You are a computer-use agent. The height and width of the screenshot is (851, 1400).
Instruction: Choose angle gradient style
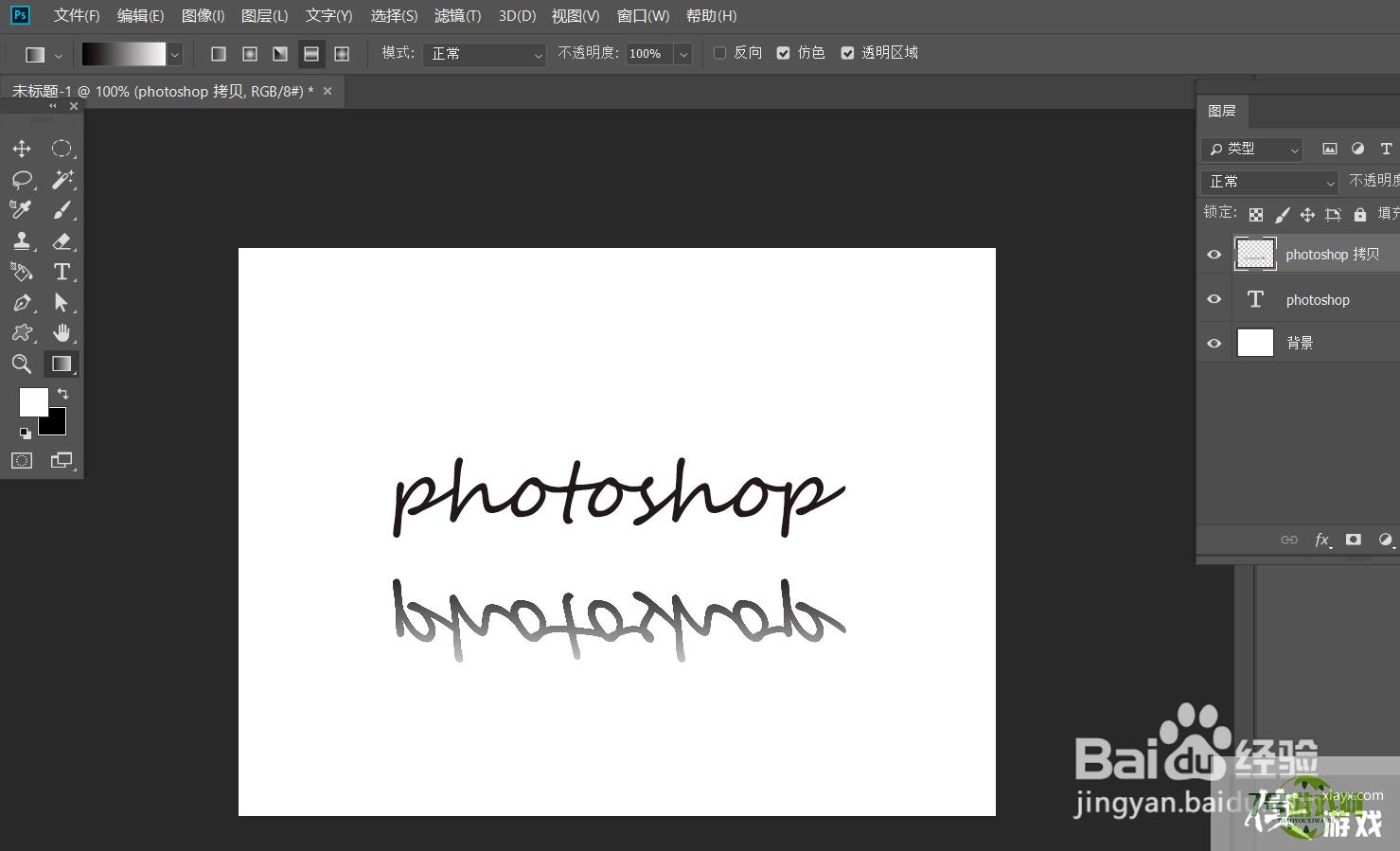(280, 54)
